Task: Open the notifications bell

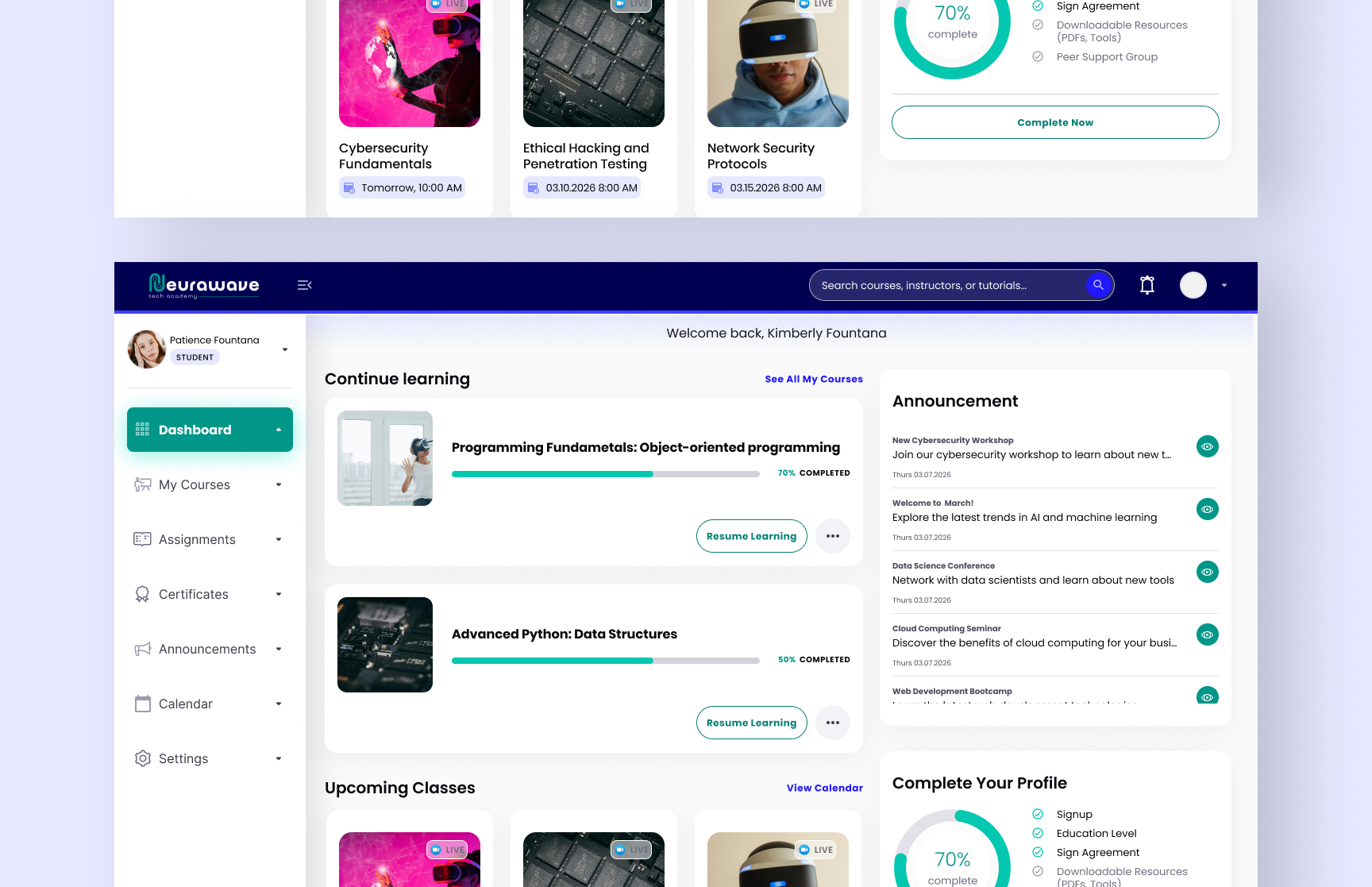Action: point(1147,285)
